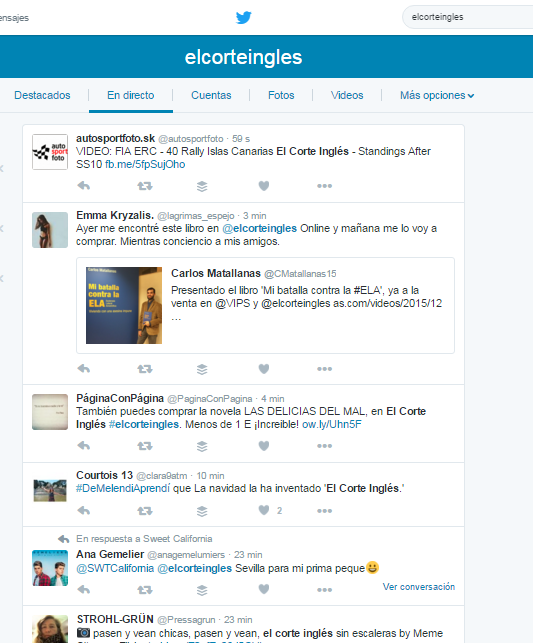Open more options on Emma Kryzalis tweet

pyautogui.click(x=324, y=369)
